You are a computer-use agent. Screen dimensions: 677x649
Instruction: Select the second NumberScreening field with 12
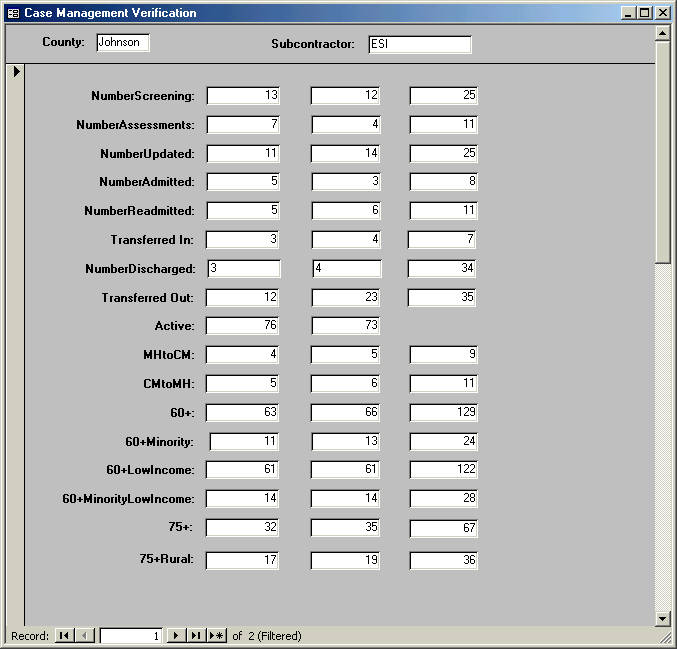point(345,95)
